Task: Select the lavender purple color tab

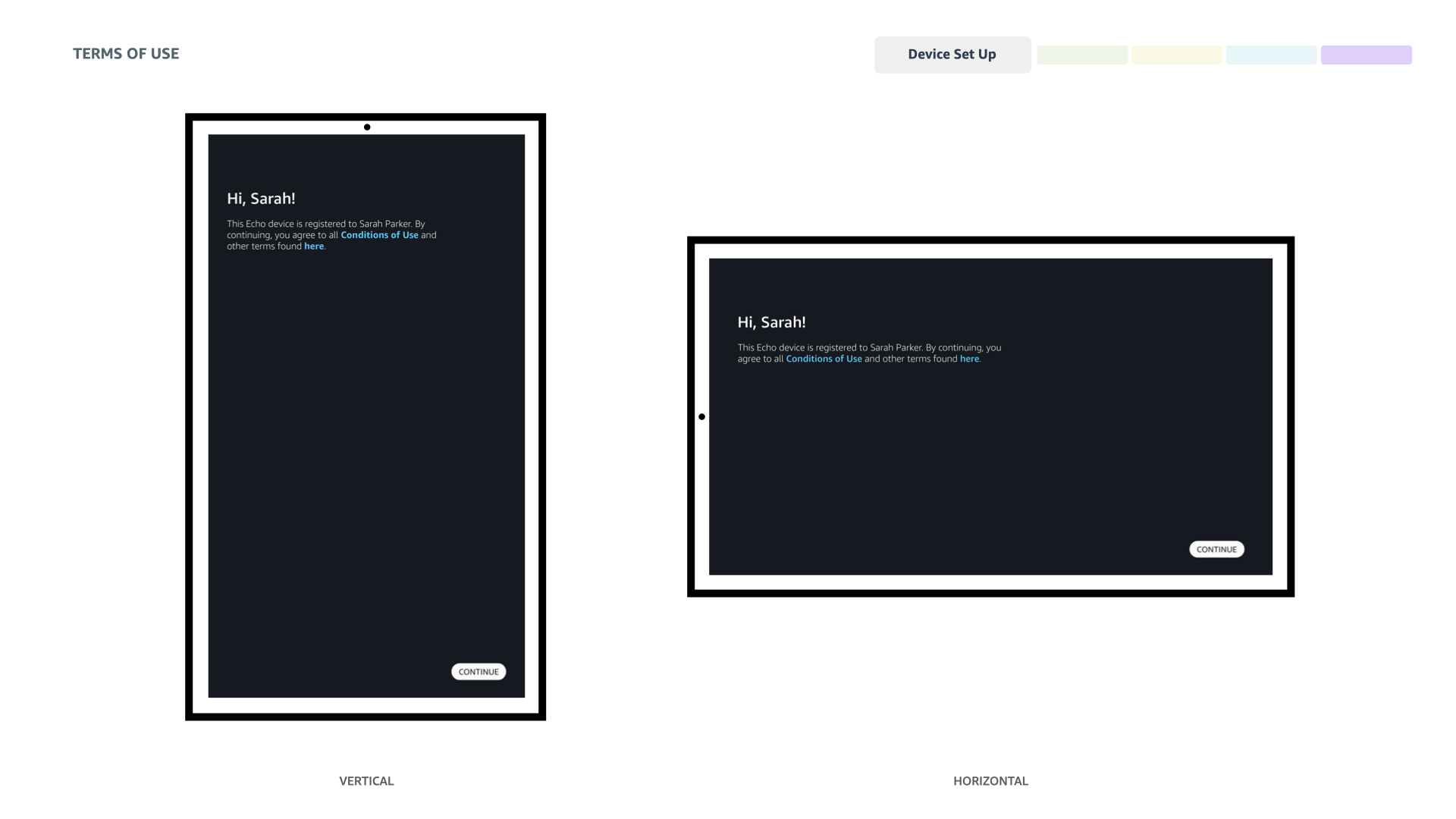Action: 1367,55
